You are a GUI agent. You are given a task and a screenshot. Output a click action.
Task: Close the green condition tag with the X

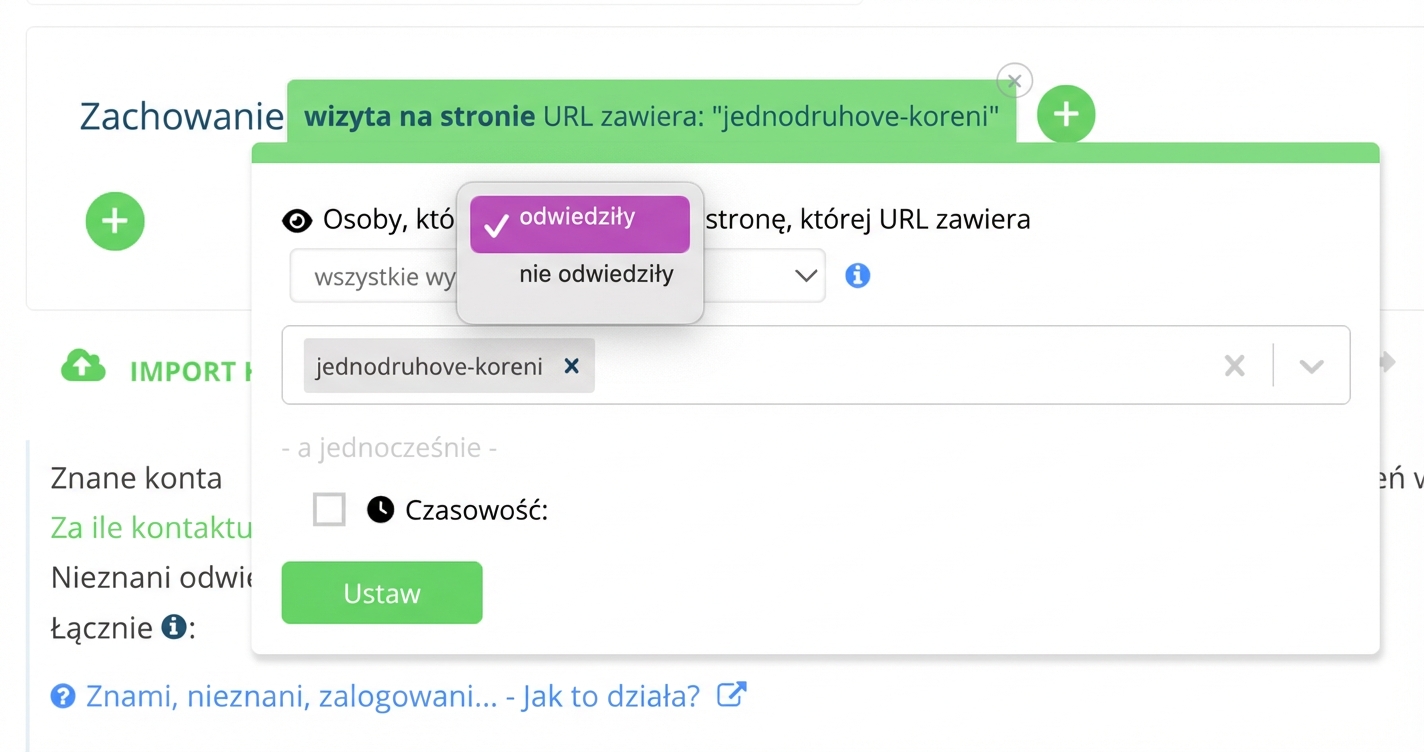[1014, 81]
